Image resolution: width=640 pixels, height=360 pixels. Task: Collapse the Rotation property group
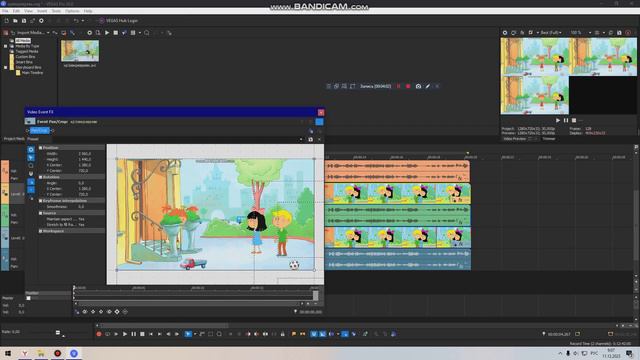(x=40, y=177)
